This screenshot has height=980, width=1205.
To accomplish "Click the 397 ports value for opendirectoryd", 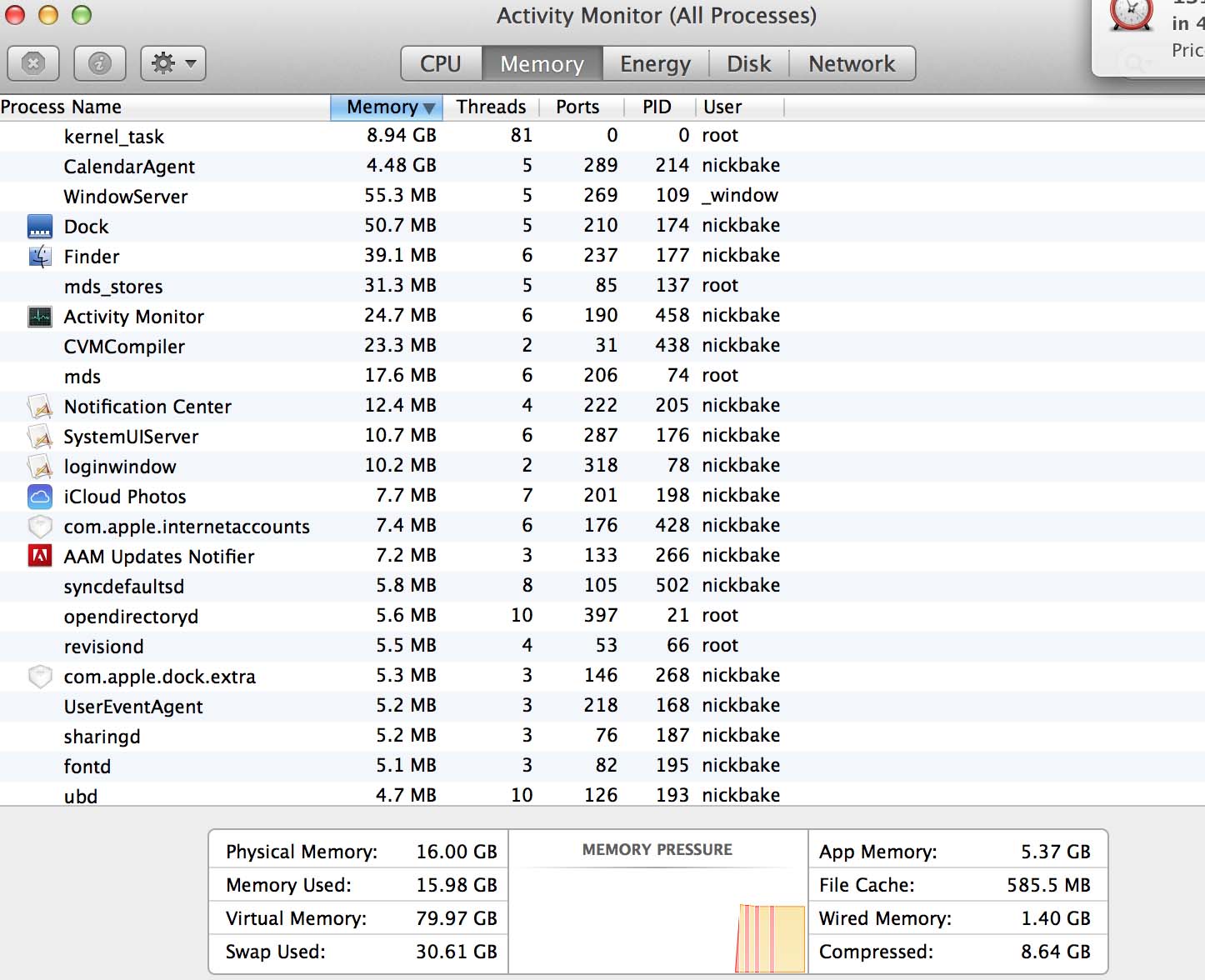I will [x=601, y=615].
